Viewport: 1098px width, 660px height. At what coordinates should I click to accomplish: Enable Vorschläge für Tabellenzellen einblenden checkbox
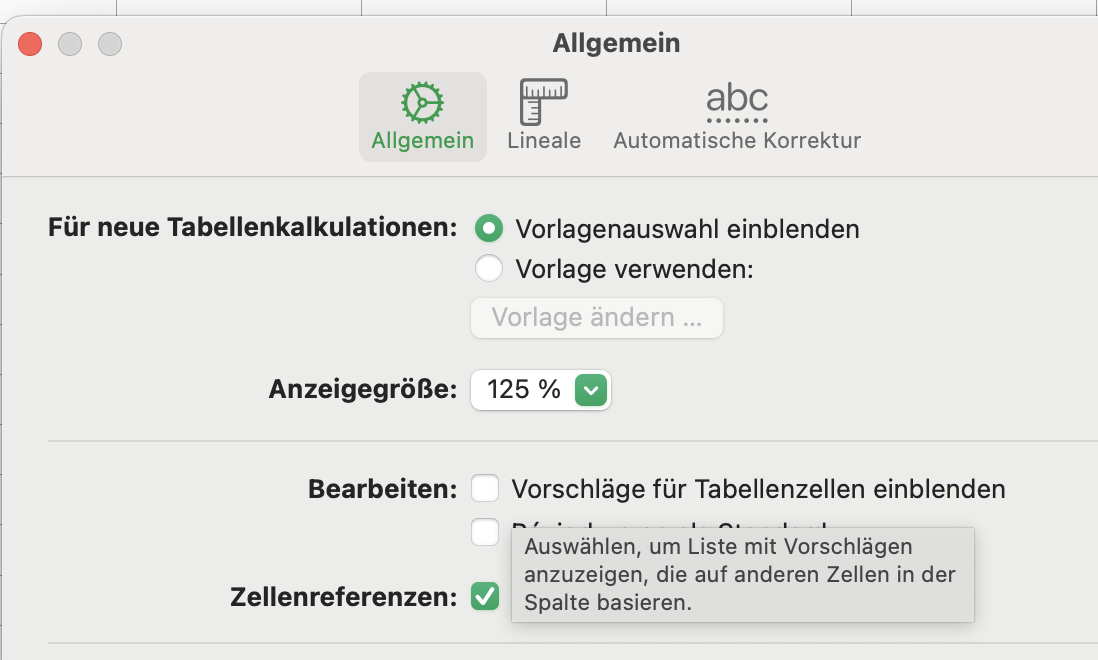click(x=486, y=489)
